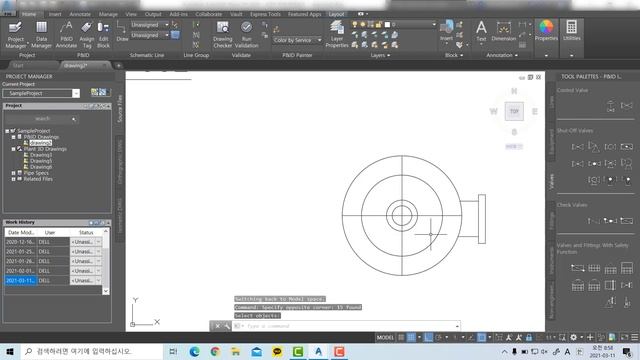Click the ViewCube TOP face

[x=514, y=111]
